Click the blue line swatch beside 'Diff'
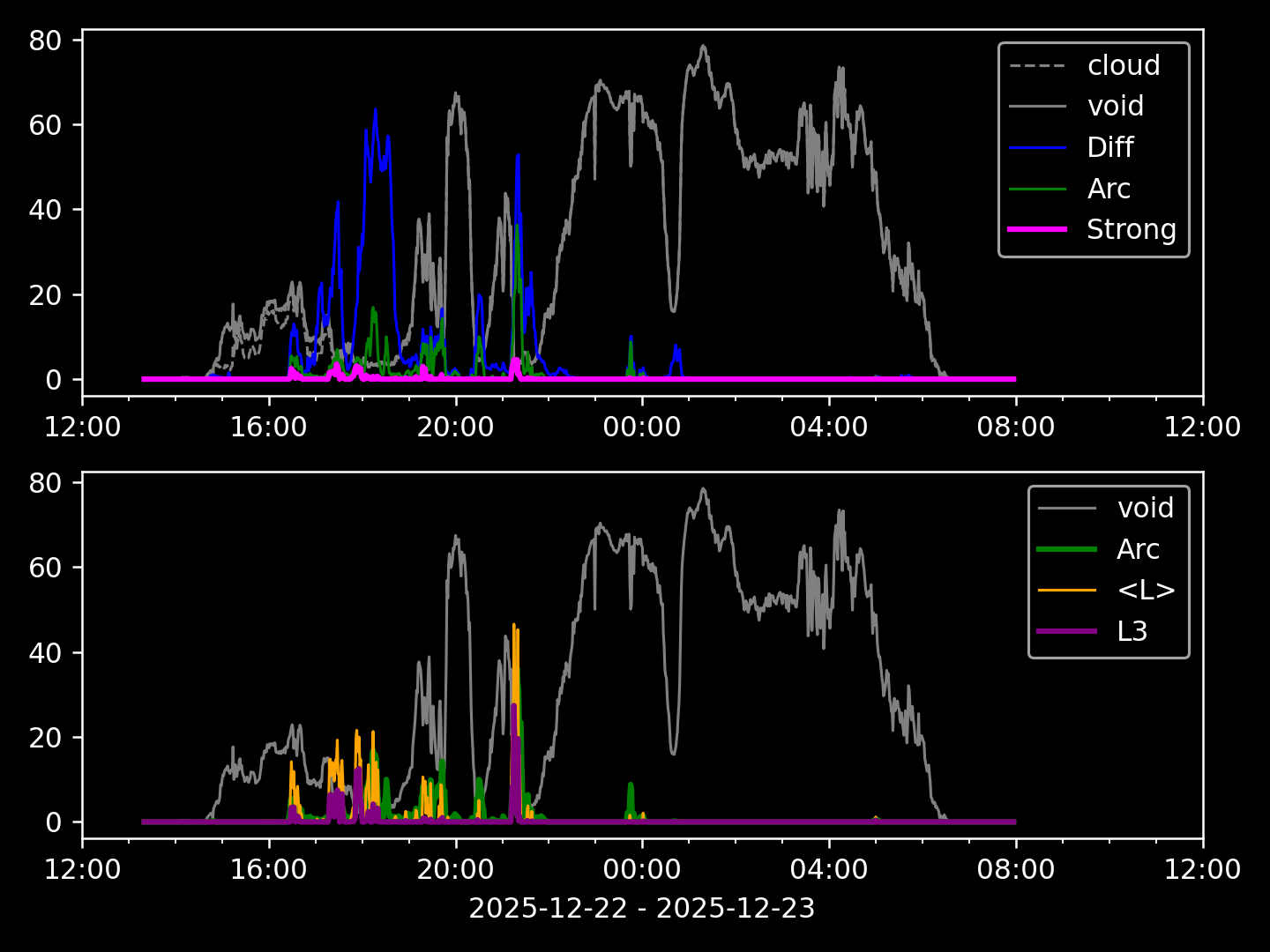1270x952 pixels. point(1037,147)
